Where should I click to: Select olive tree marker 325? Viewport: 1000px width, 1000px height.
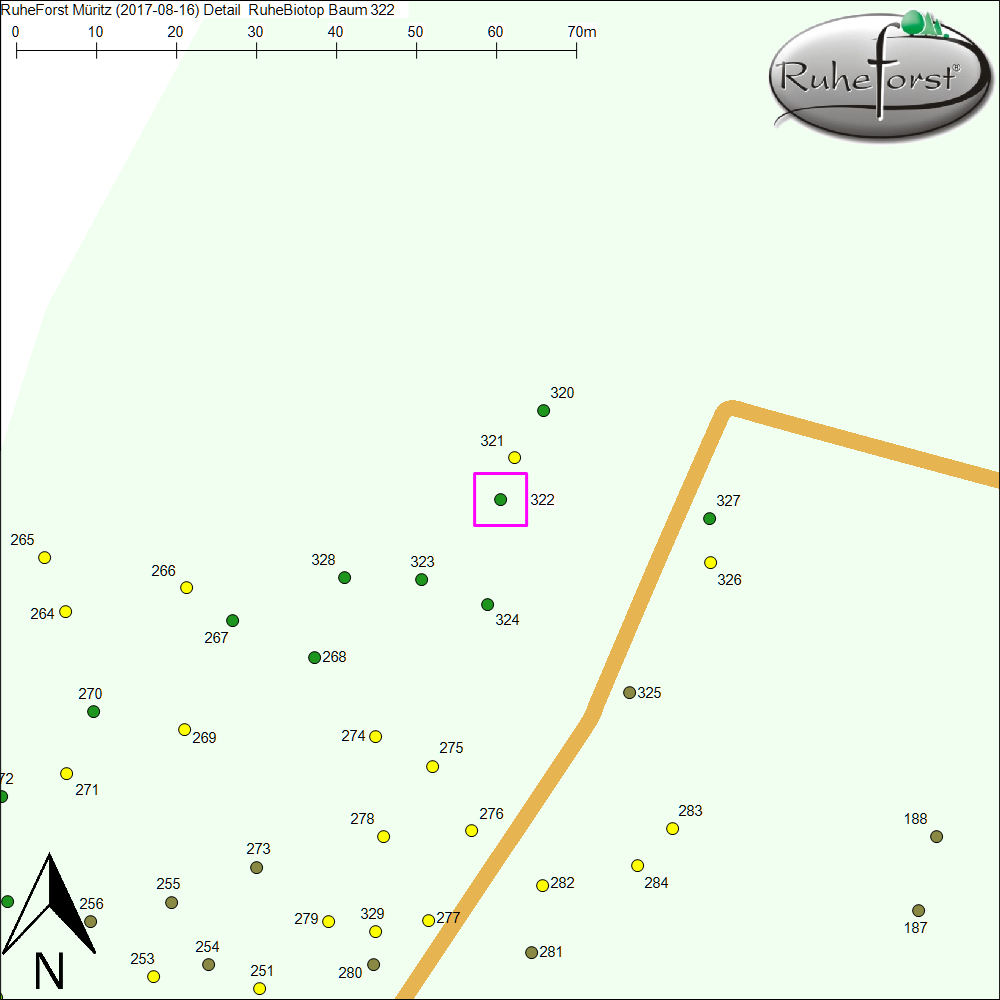629,692
